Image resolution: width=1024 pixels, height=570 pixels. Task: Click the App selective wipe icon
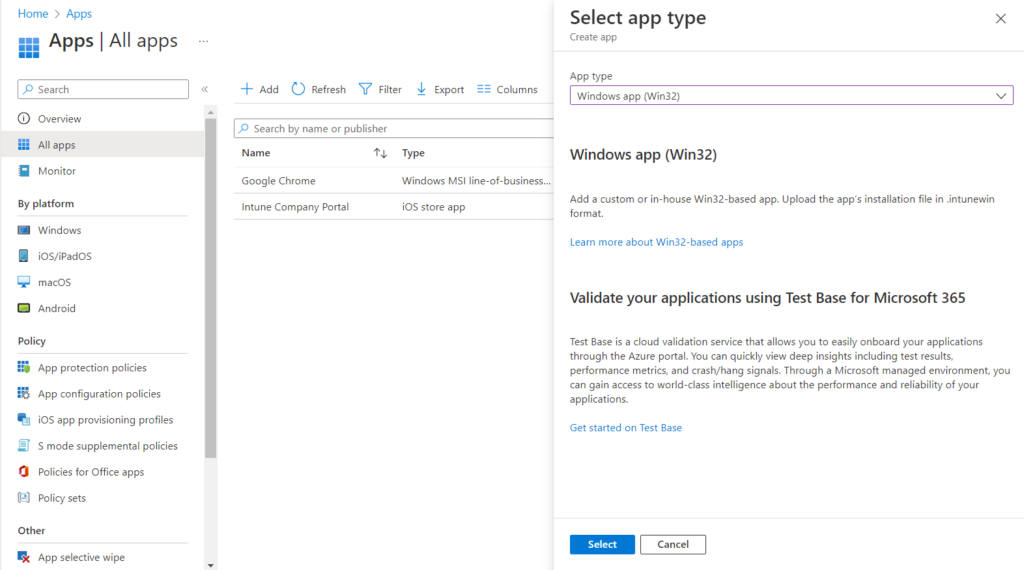24,557
